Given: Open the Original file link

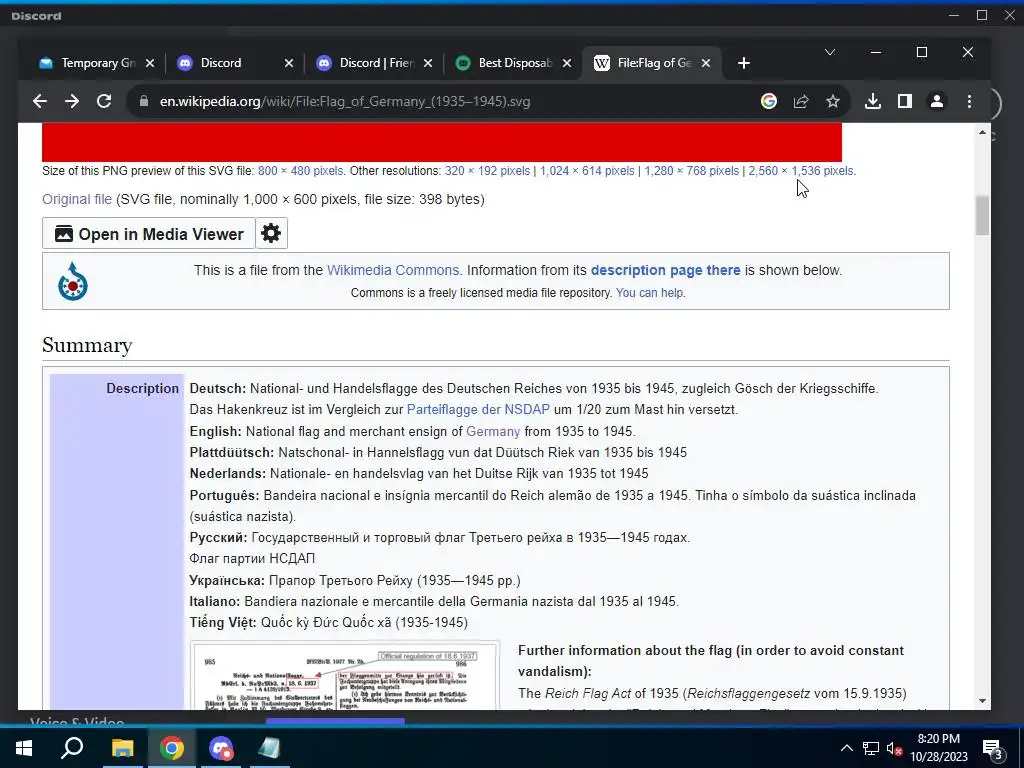Looking at the screenshot, I should 77,199.
